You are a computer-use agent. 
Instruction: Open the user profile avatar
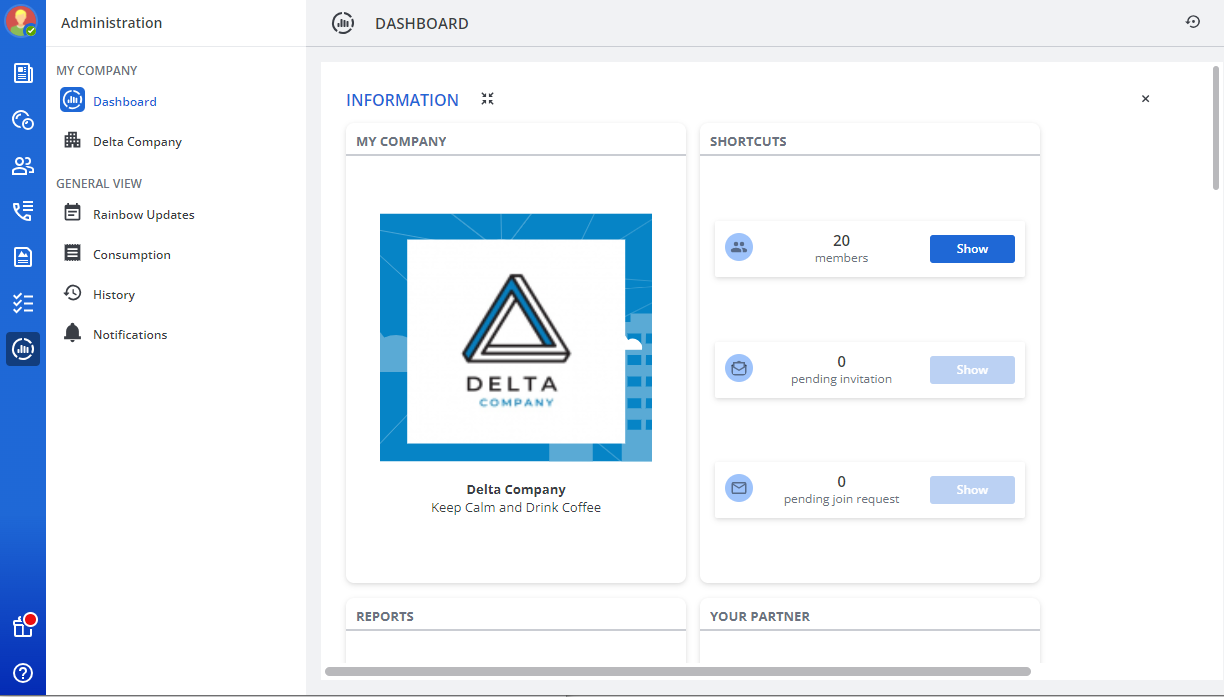[21, 21]
